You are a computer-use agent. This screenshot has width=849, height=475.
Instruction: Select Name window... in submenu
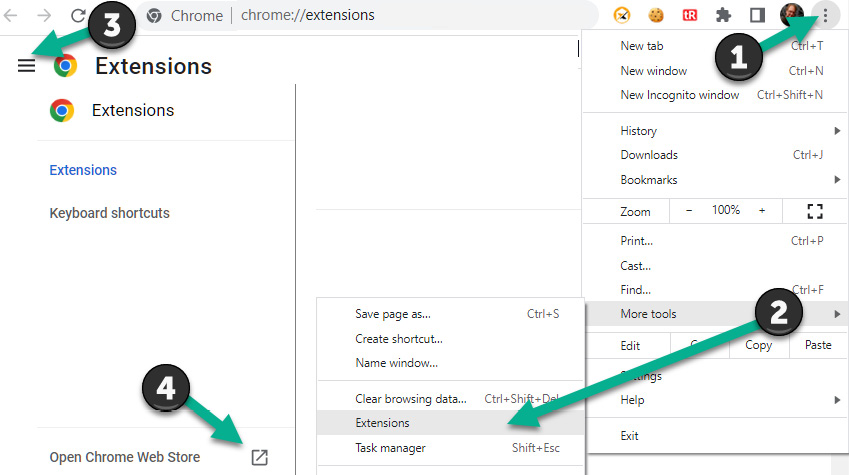coord(451,363)
